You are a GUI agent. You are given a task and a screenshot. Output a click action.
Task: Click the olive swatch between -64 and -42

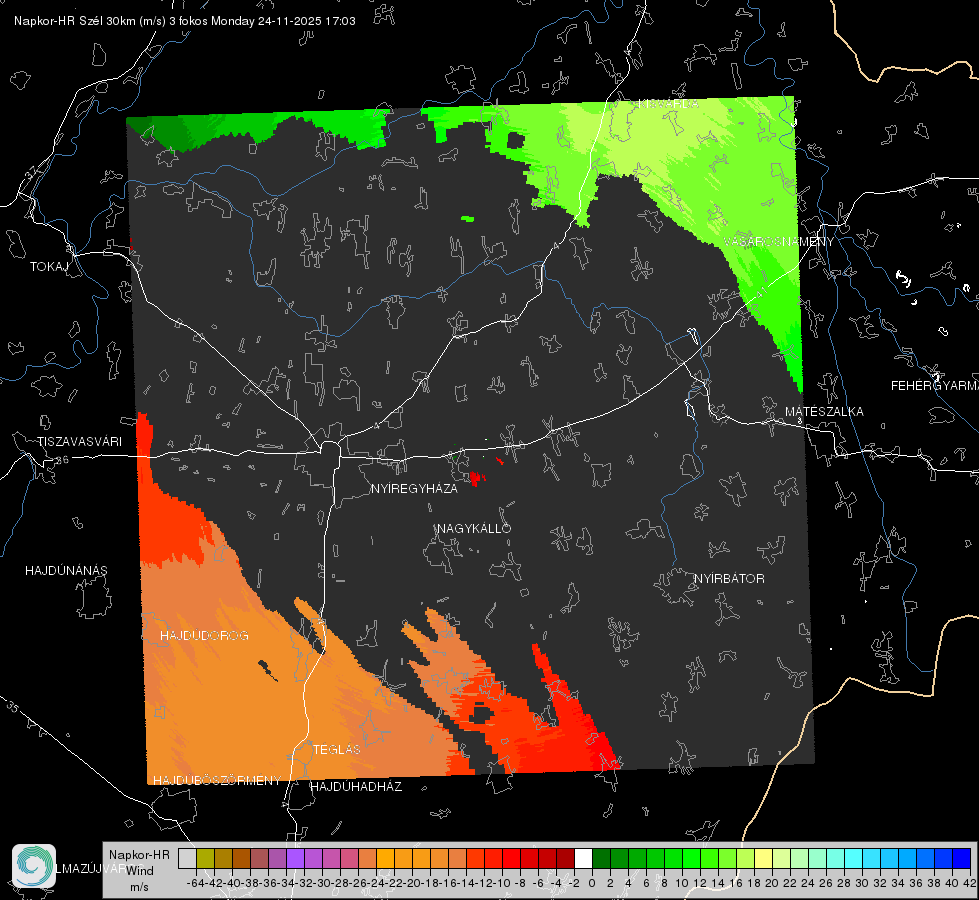pos(205,859)
